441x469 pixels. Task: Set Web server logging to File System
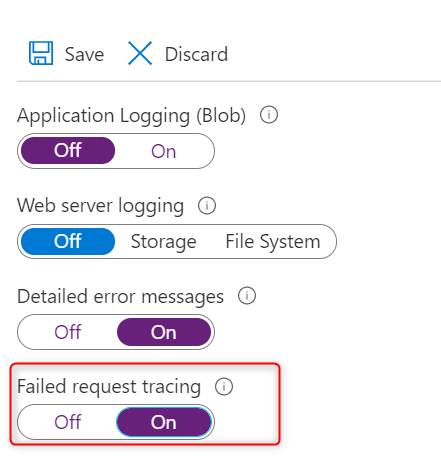click(273, 241)
